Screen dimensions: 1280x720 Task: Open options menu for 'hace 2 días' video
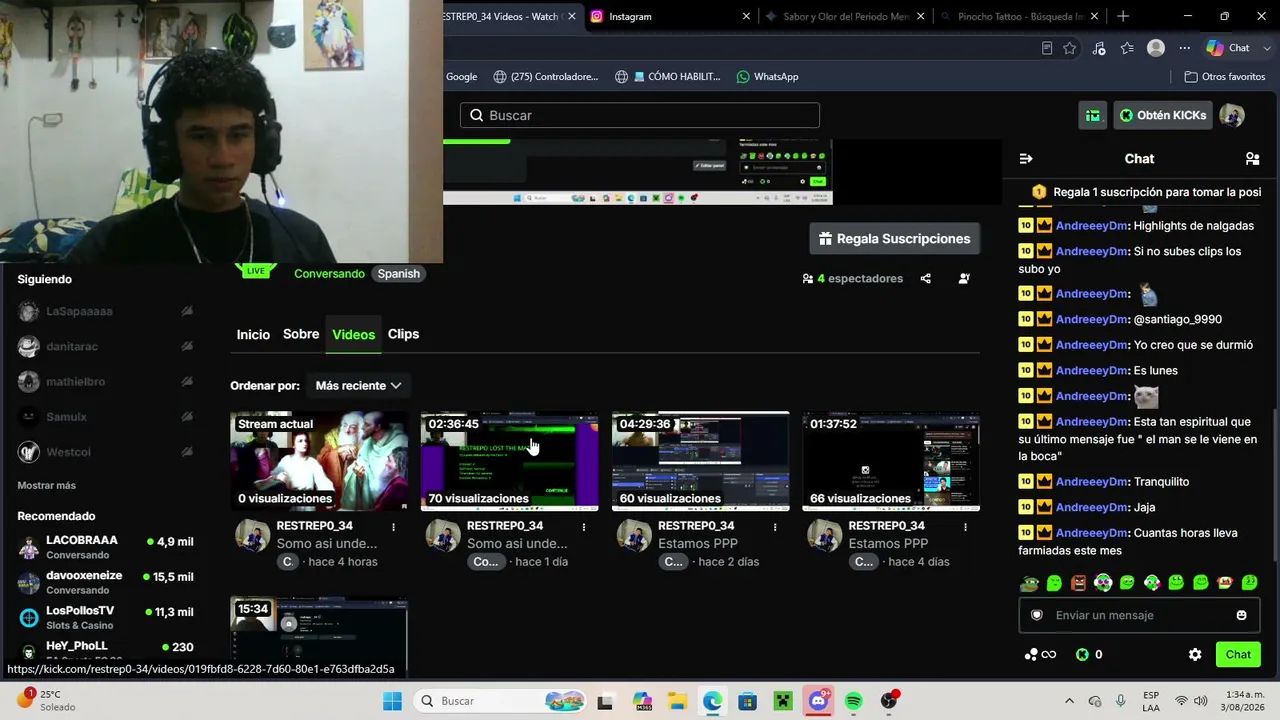[775, 527]
